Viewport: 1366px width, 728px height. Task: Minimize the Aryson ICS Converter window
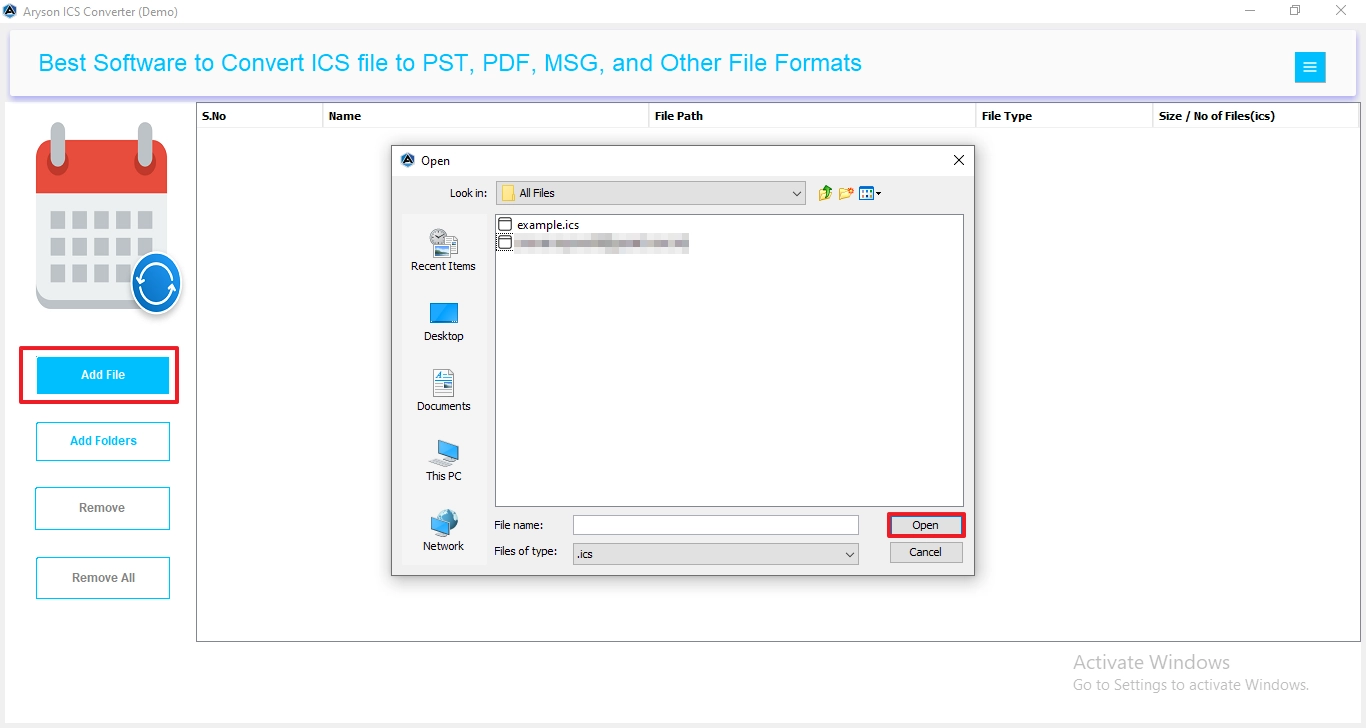pyautogui.click(x=1250, y=11)
